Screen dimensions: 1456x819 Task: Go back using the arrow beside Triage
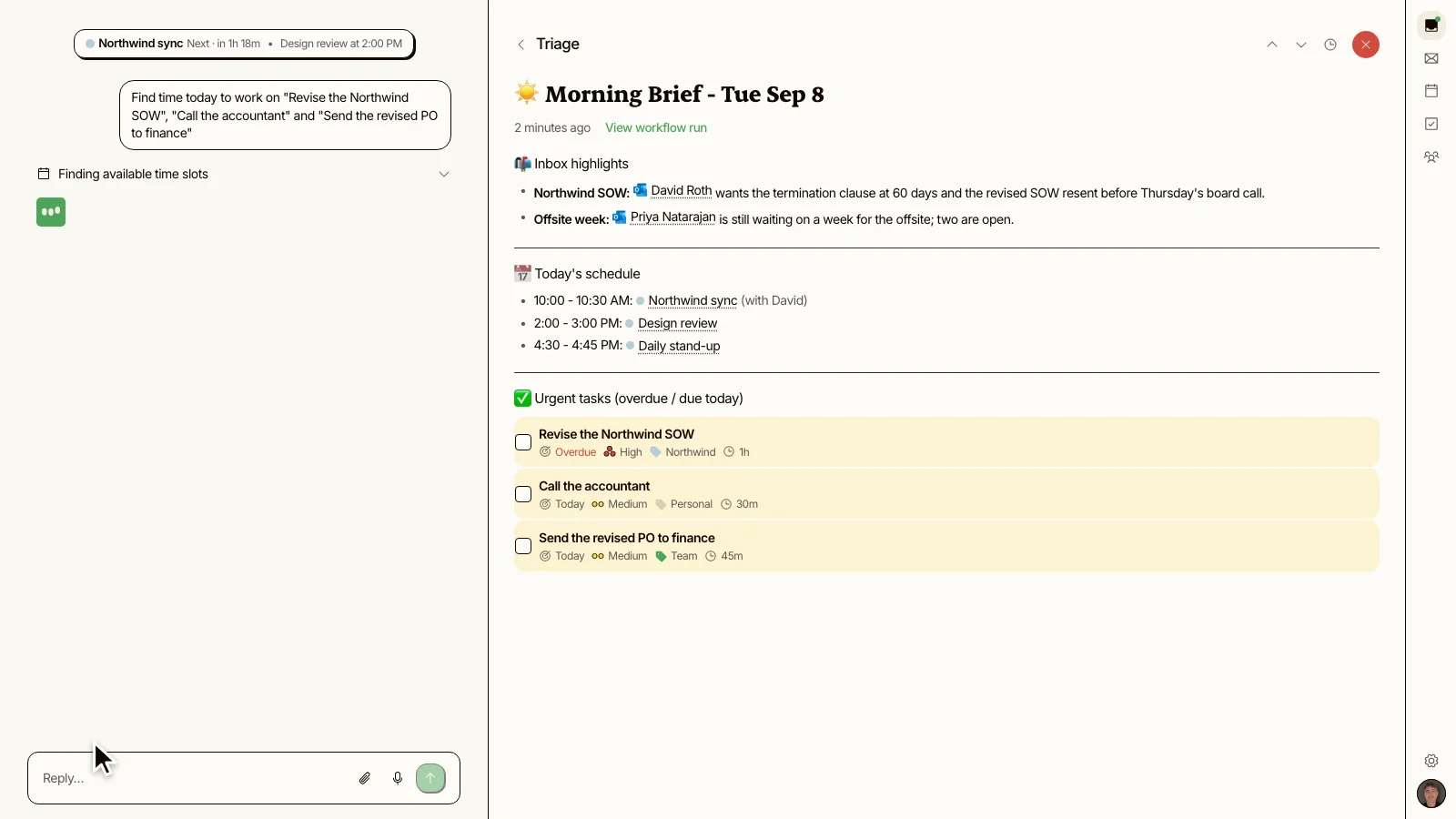(x=521, y=45)
